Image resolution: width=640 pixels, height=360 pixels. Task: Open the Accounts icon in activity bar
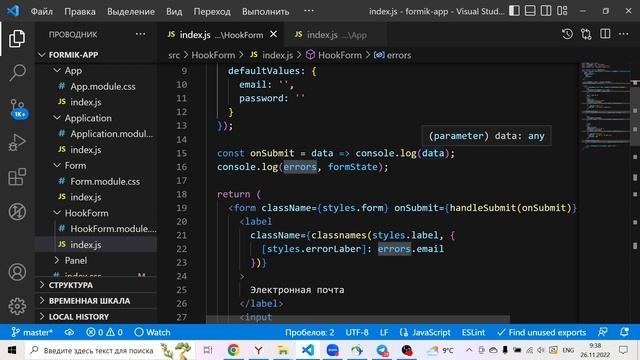(x=17, y=272)
